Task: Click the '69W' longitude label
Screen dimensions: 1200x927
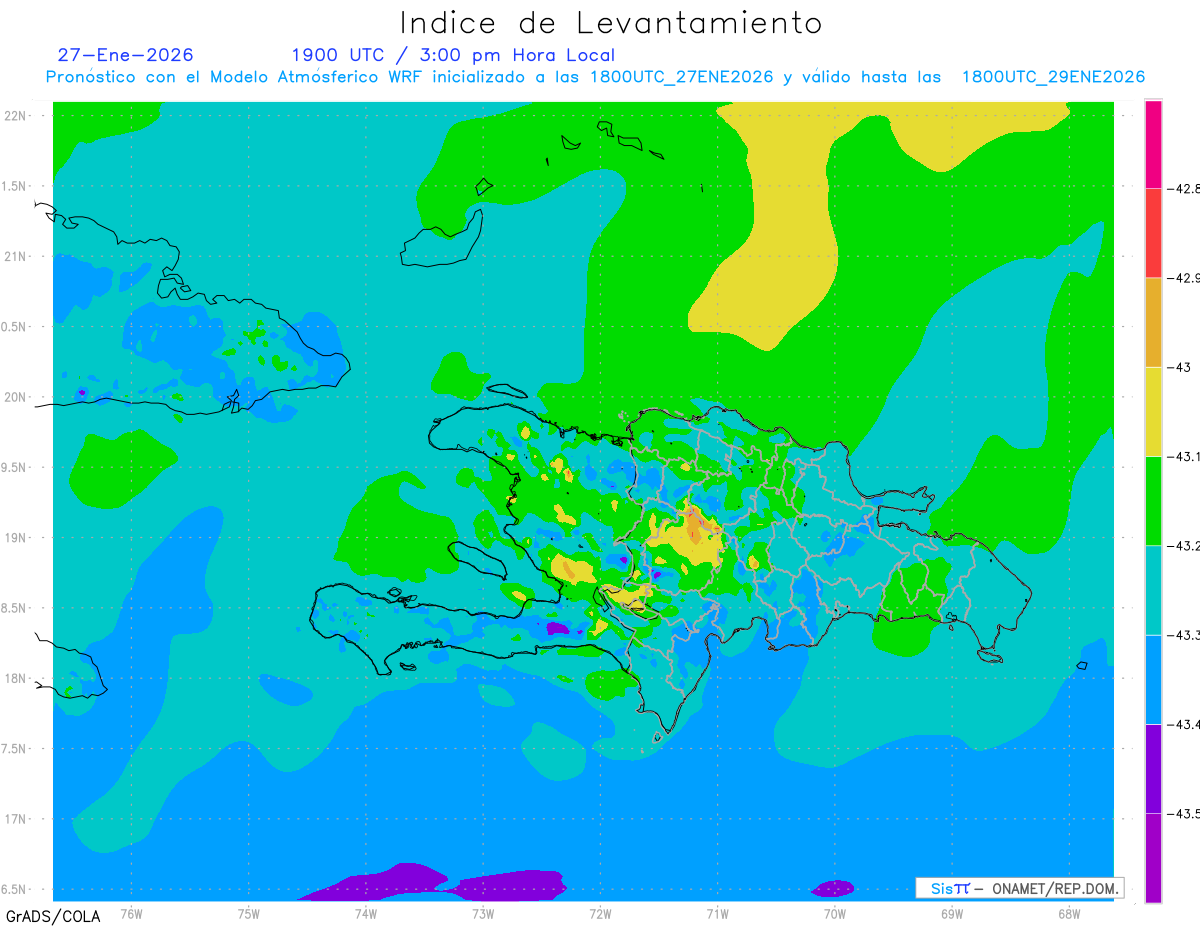Action: point(951,912)
